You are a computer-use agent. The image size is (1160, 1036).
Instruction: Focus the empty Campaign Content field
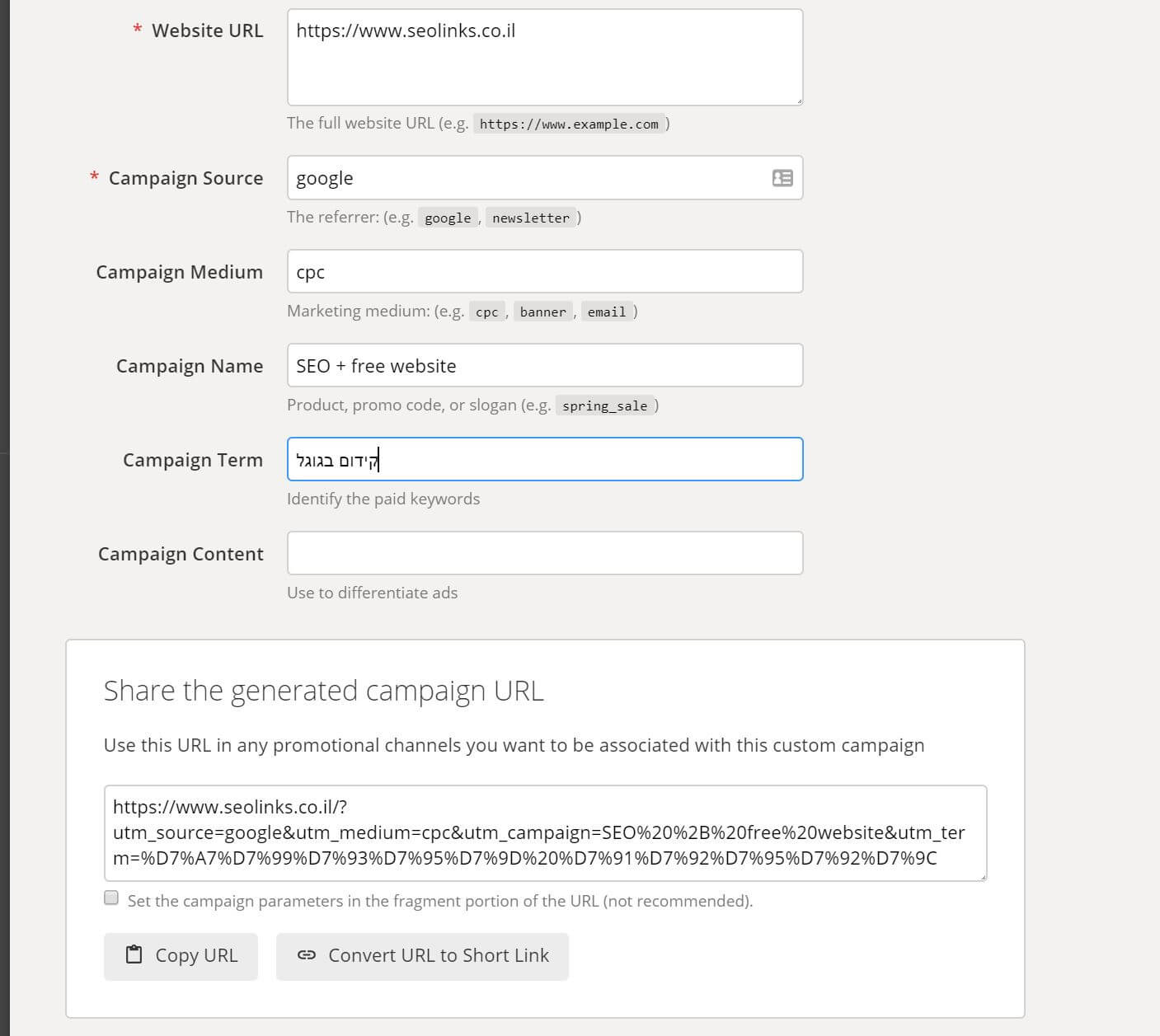point(545,554)
